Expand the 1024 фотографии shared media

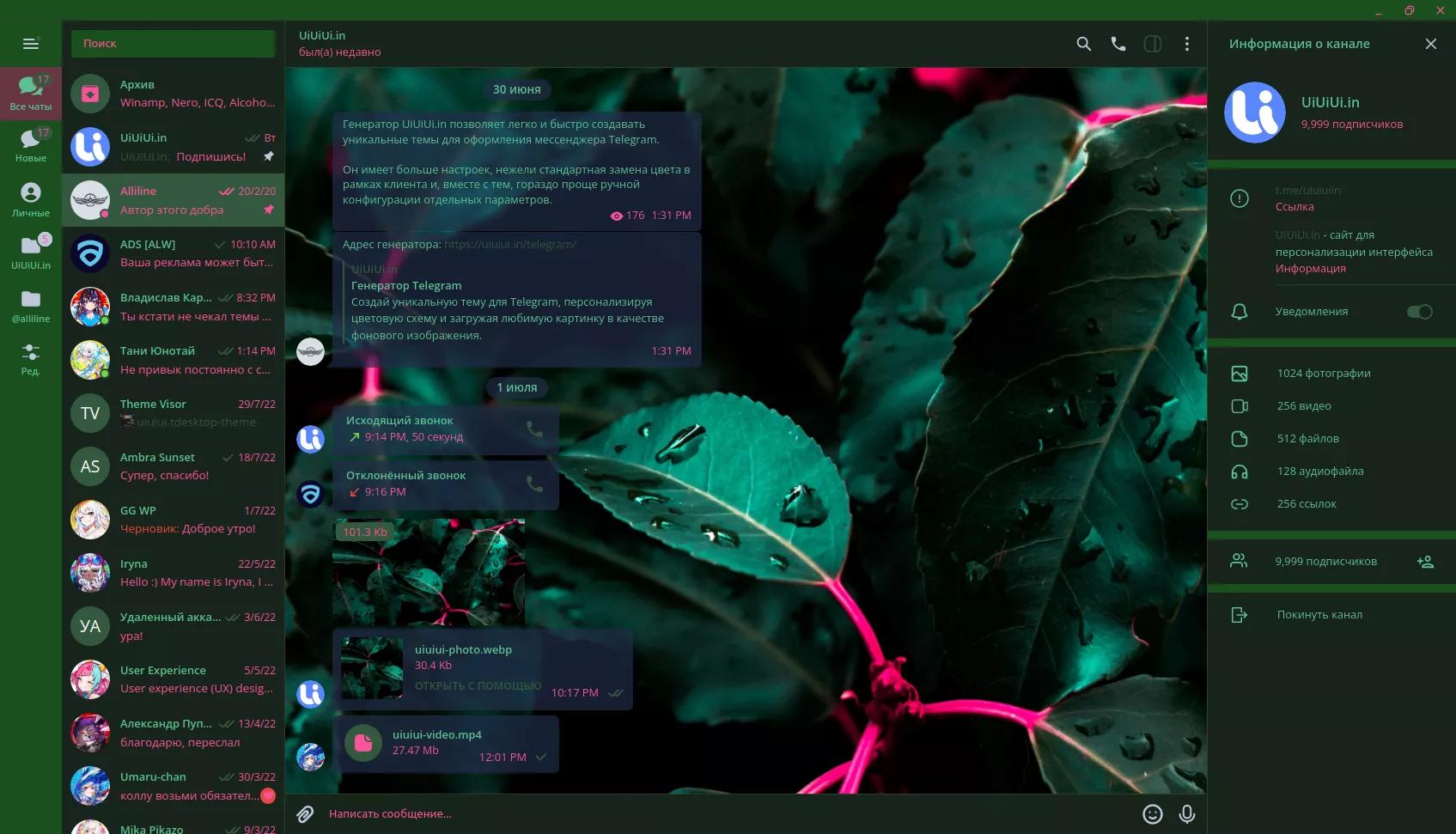pyautogui.click(x=1323, y=374)
